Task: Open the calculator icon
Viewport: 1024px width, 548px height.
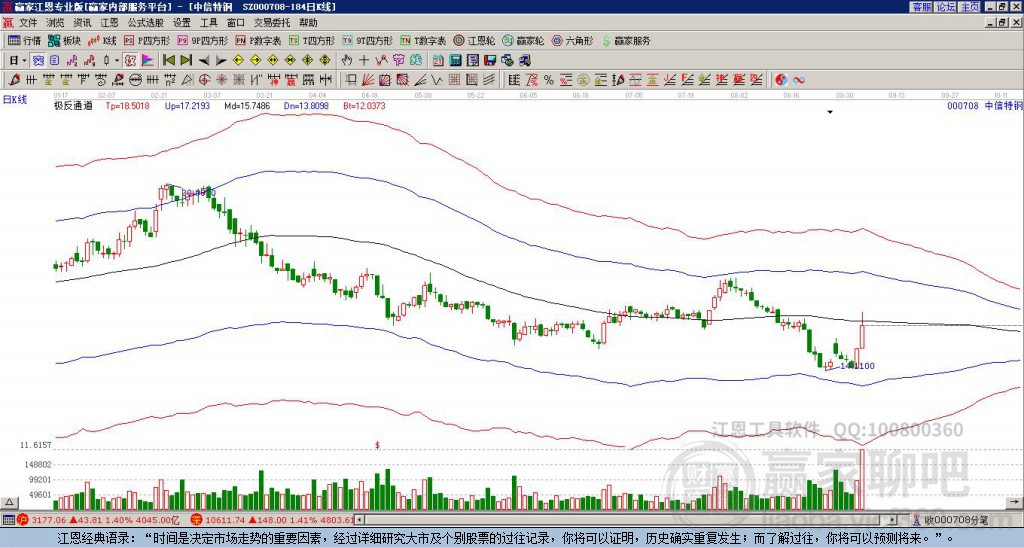Action: [455, 61]
